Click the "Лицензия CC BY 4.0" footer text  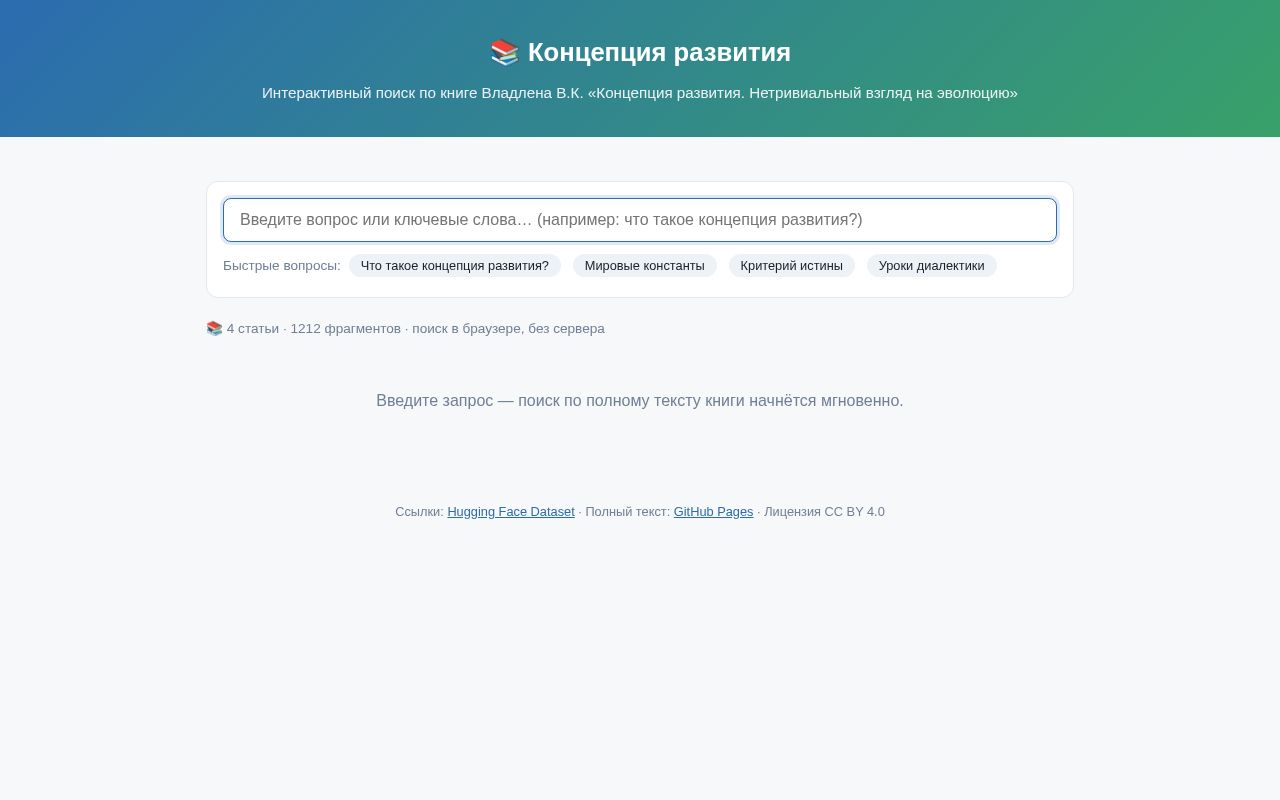(x=824, y=512)
